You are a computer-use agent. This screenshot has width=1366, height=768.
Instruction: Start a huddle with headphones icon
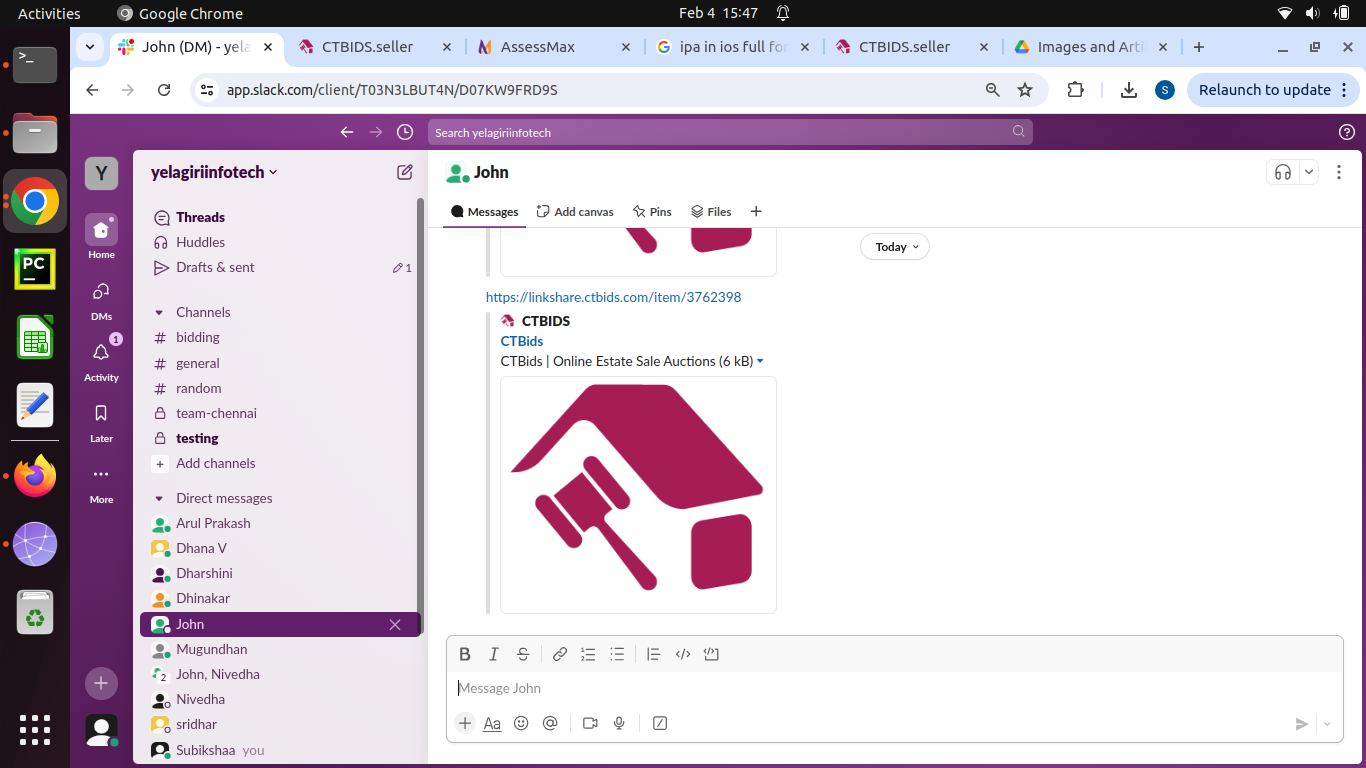pos(1282,172)
